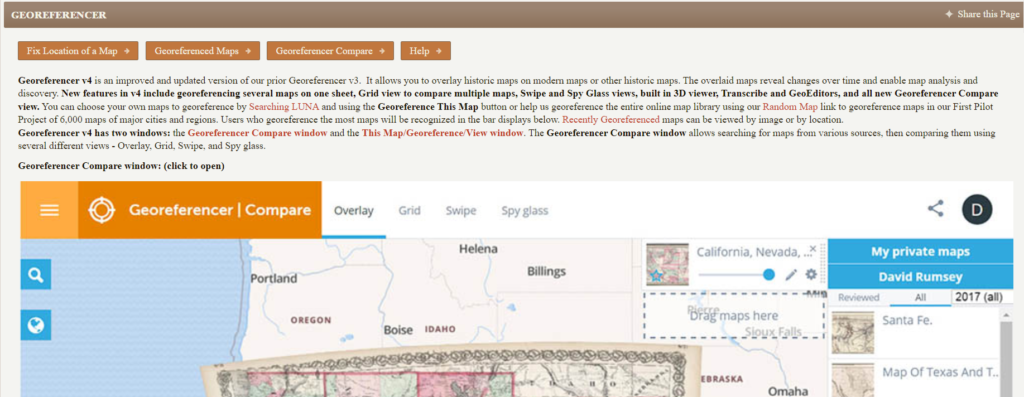Toggle the star on California map thumbnail
This screenshot has height=397, width=1024.
656,276
